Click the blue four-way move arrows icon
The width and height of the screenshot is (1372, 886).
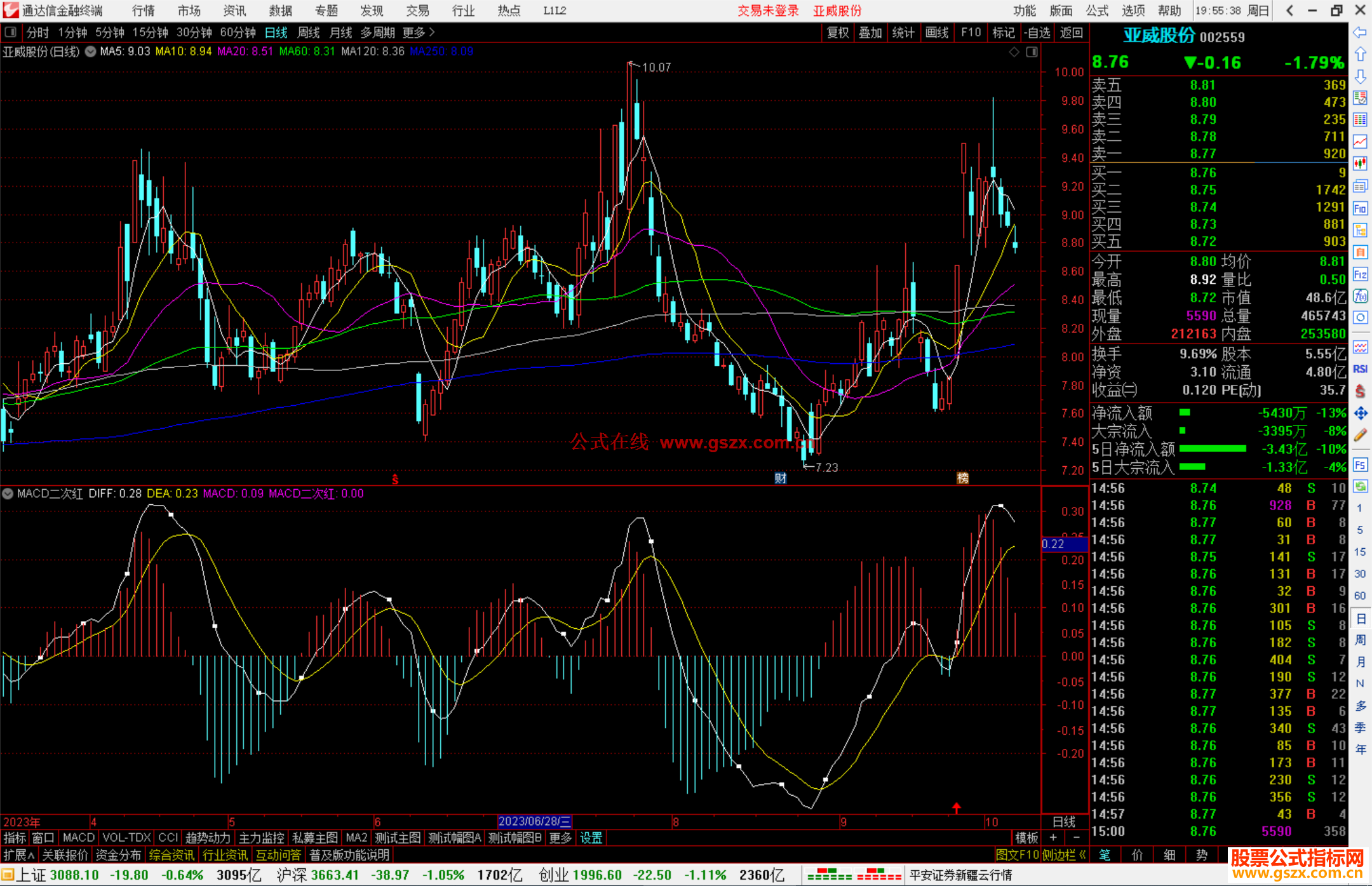click(1360, 413)
